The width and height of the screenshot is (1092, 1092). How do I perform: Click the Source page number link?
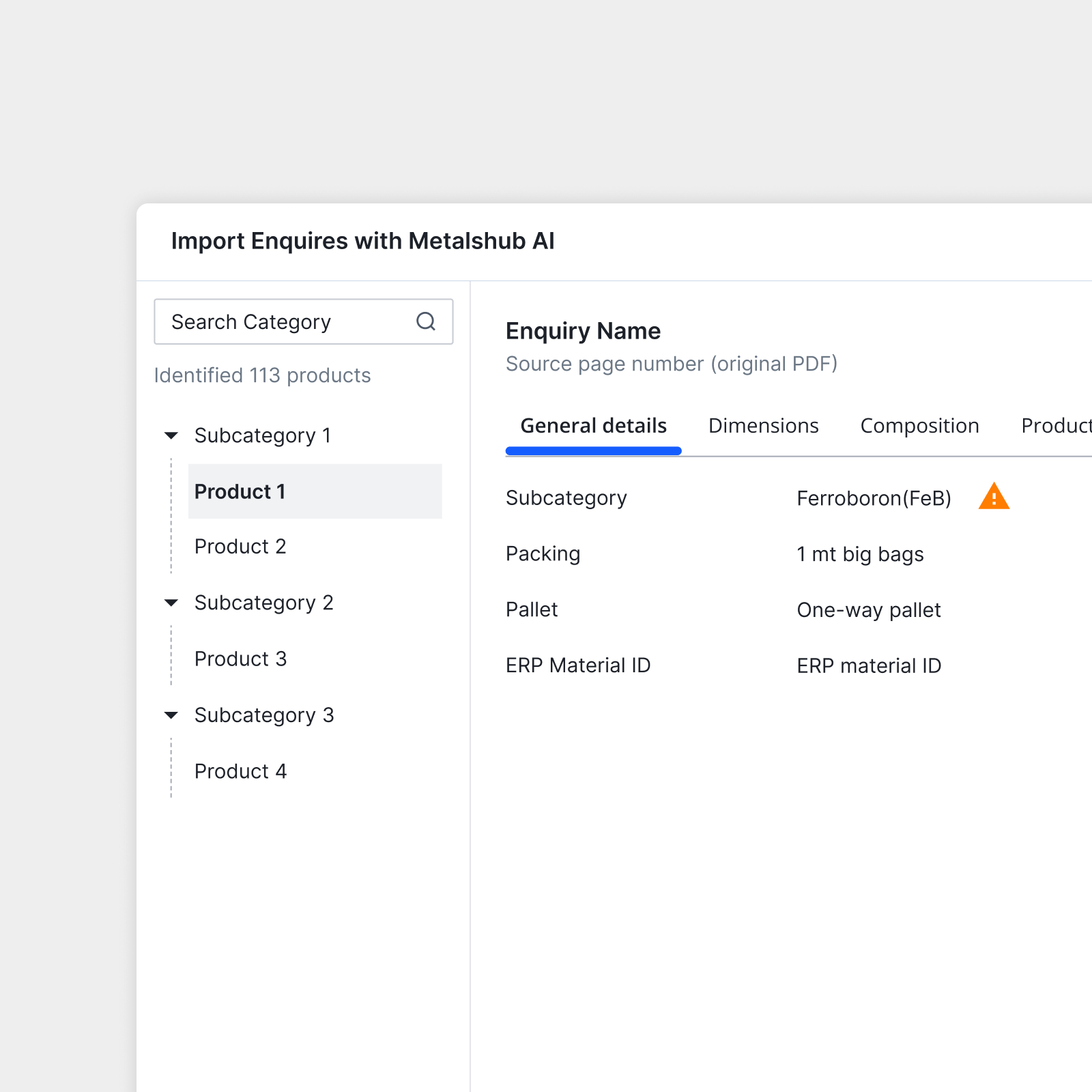coord(672,364)
